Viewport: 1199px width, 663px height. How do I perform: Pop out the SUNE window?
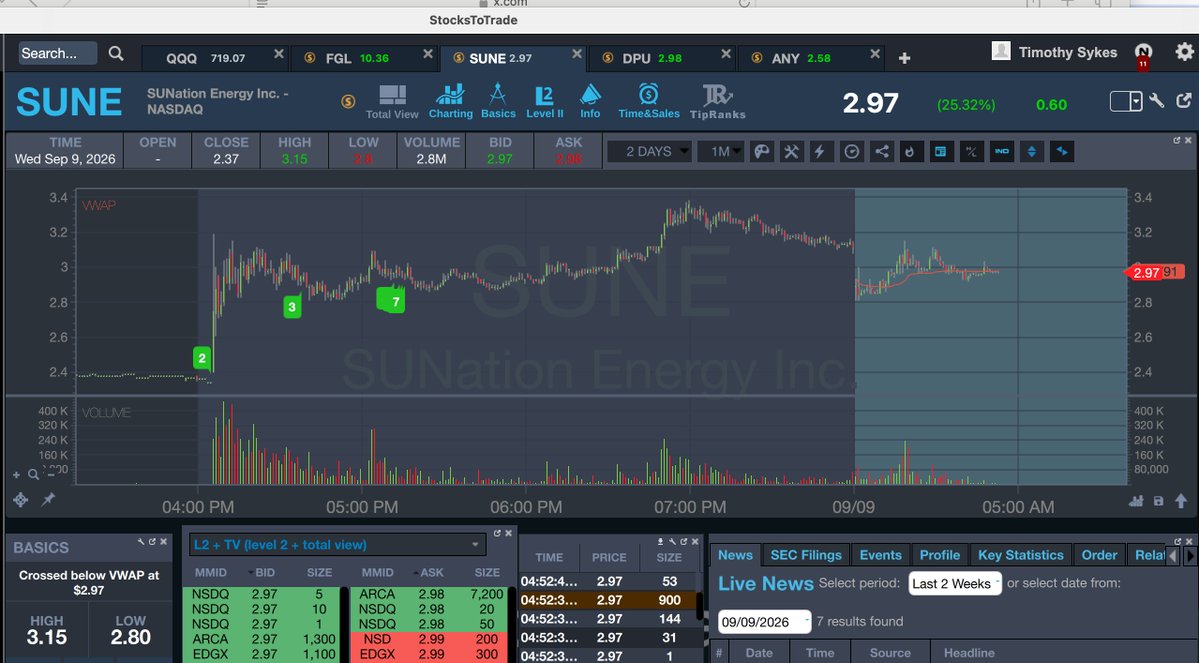pos(1184,101)
